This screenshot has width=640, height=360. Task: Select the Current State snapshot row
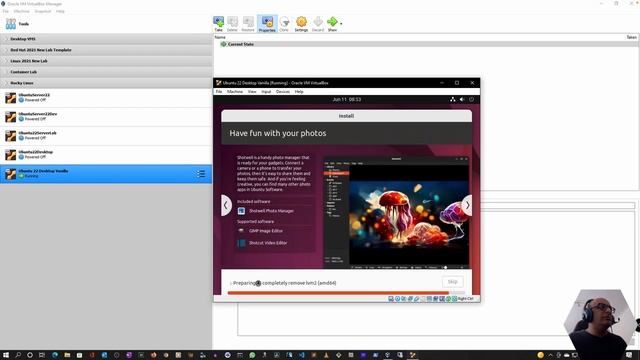[425, 44]
